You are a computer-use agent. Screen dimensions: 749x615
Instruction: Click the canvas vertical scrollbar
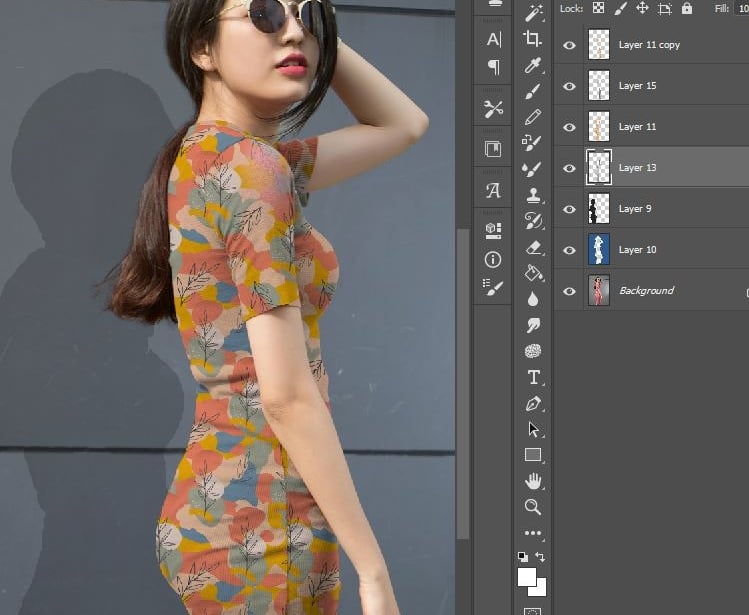462,384
